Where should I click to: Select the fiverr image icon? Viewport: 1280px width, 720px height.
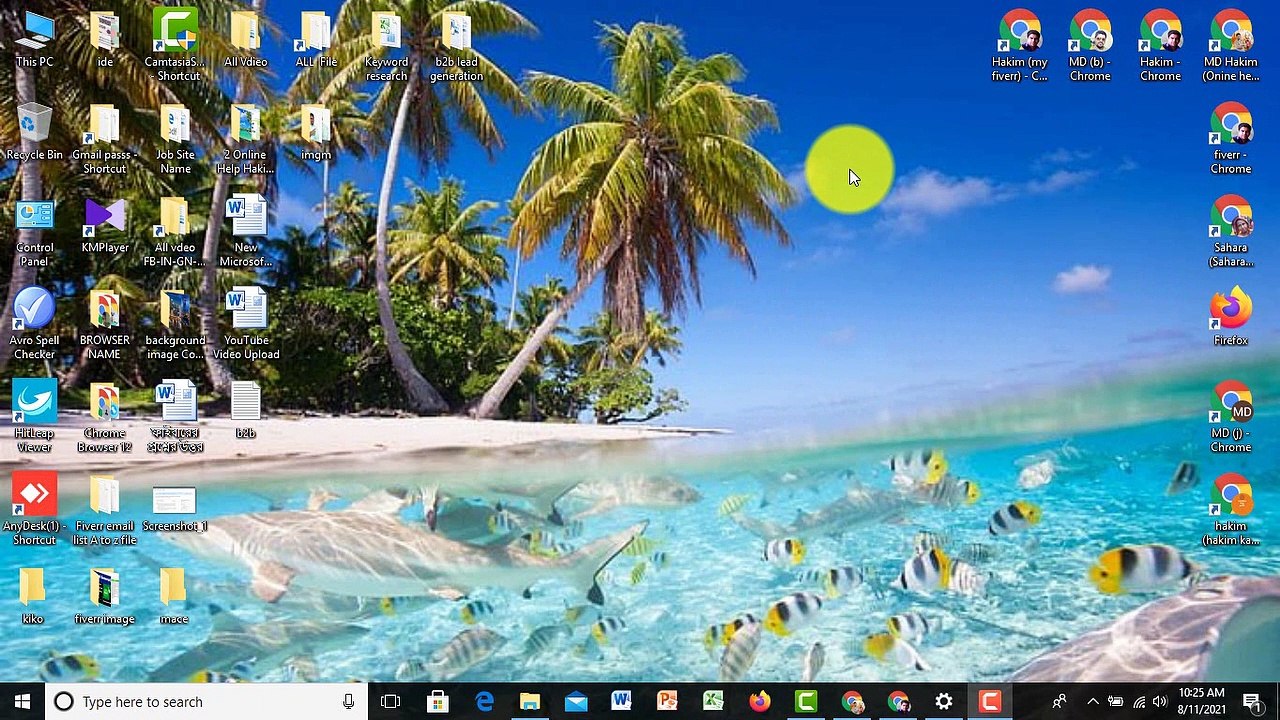105,597
